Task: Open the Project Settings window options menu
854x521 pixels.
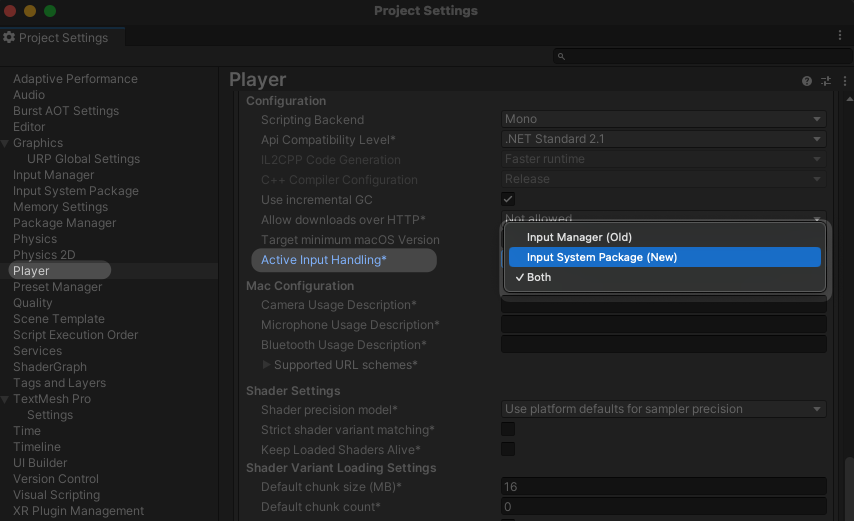Action: [x=840, y=35]
